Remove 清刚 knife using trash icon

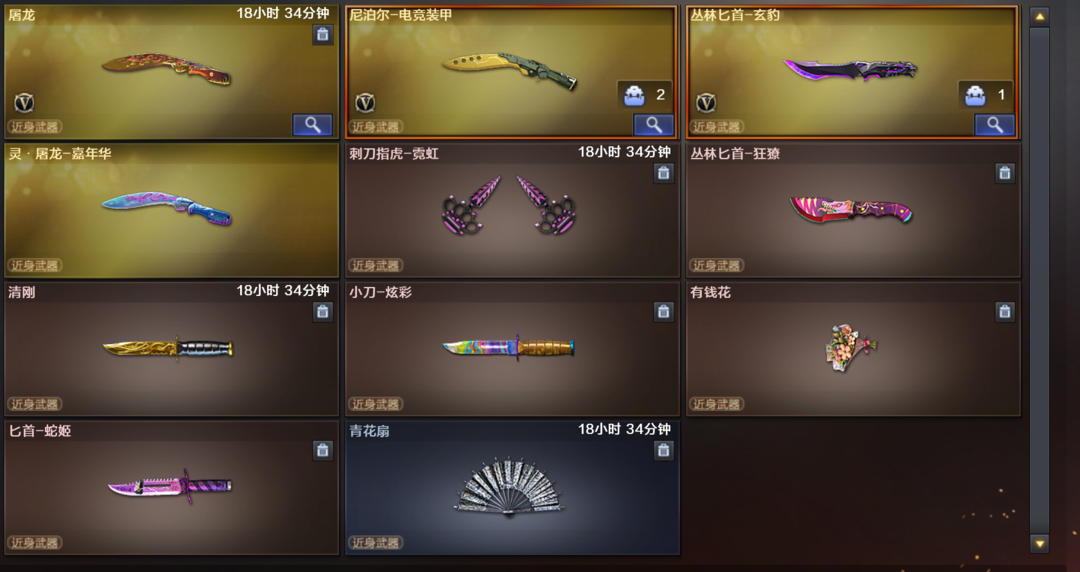pyautogui.click(x=322, y=311)
